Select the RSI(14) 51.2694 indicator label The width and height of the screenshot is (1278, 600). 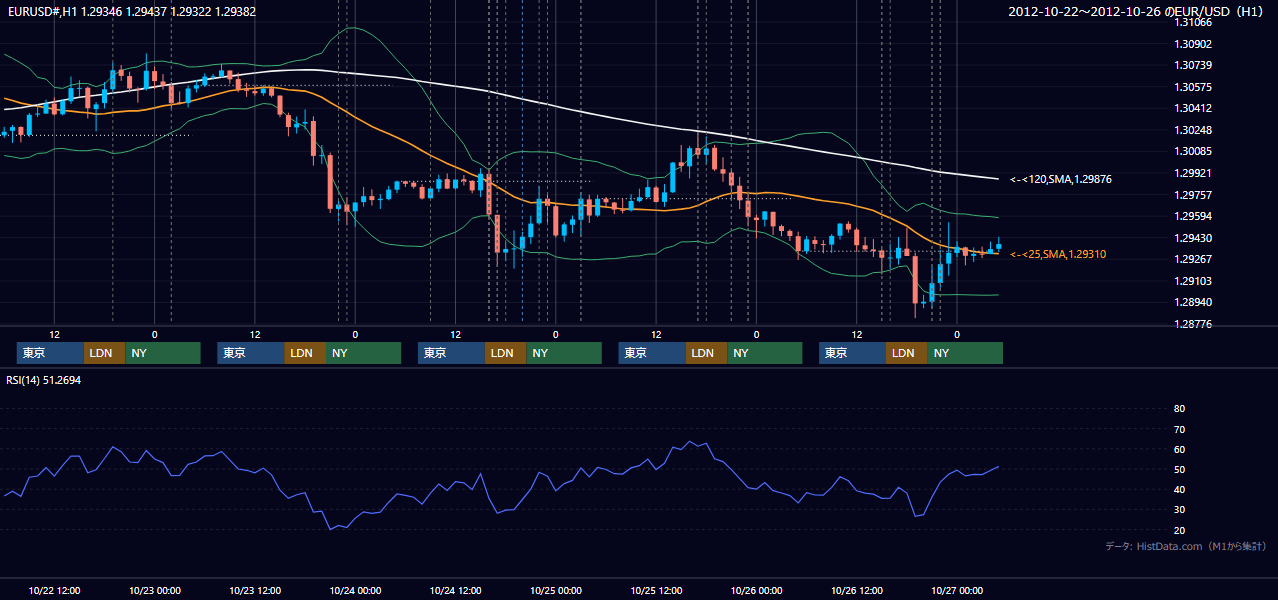tap(44, 381)
